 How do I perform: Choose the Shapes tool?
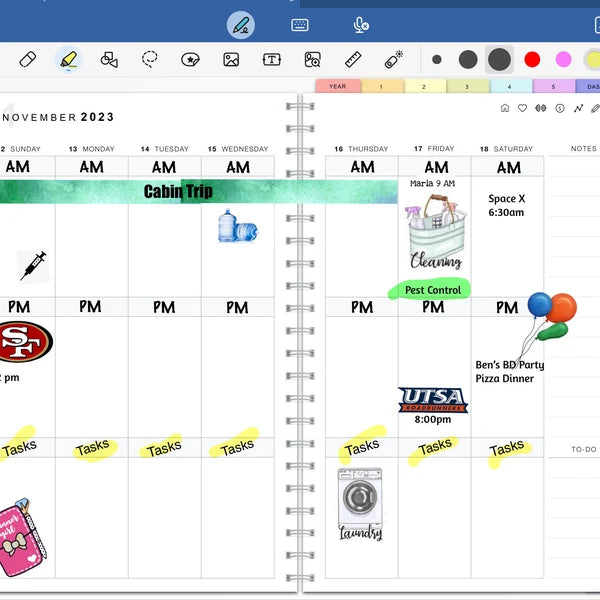click(109, 60)
